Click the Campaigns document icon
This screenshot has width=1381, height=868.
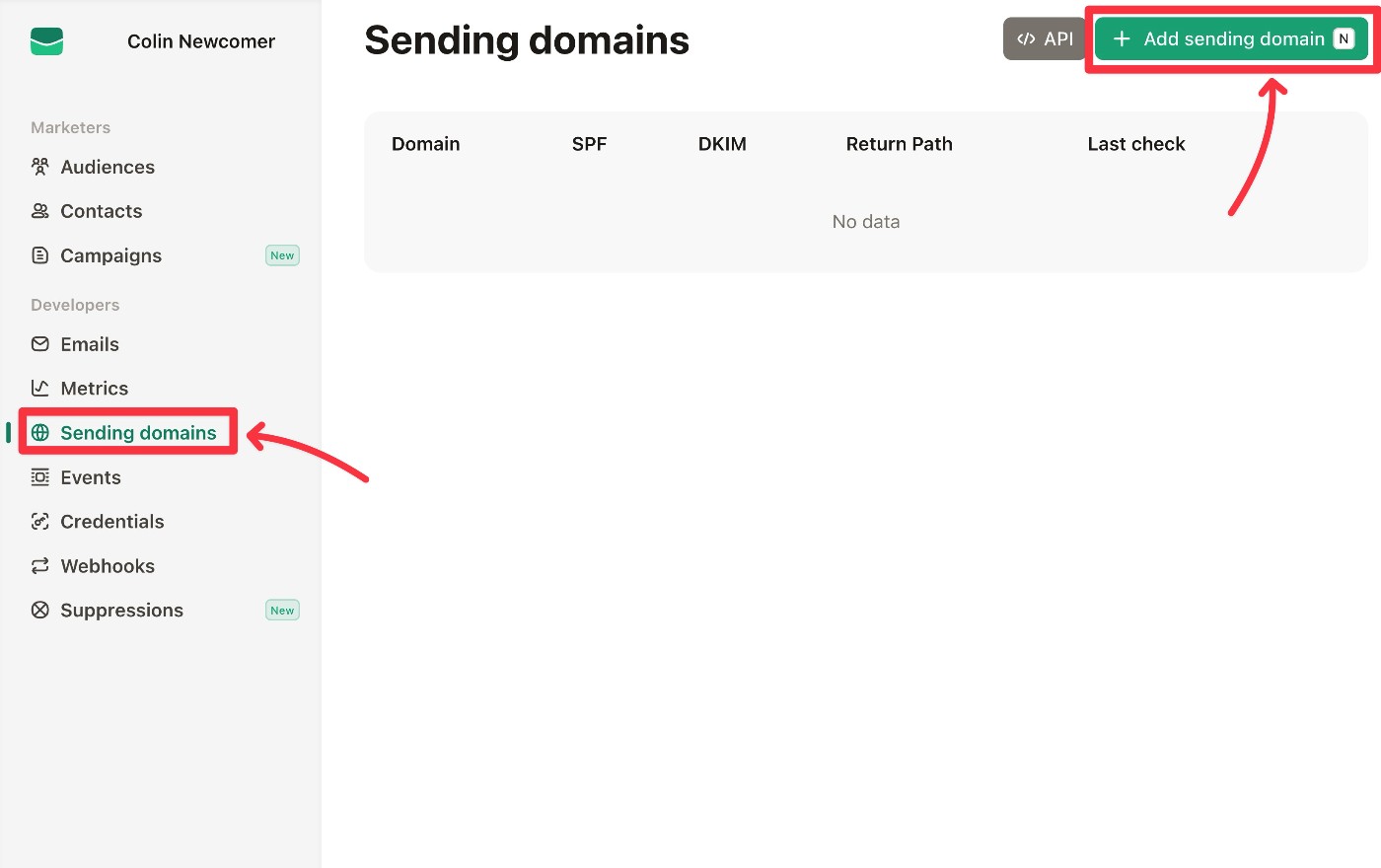[x=40, y=255]
